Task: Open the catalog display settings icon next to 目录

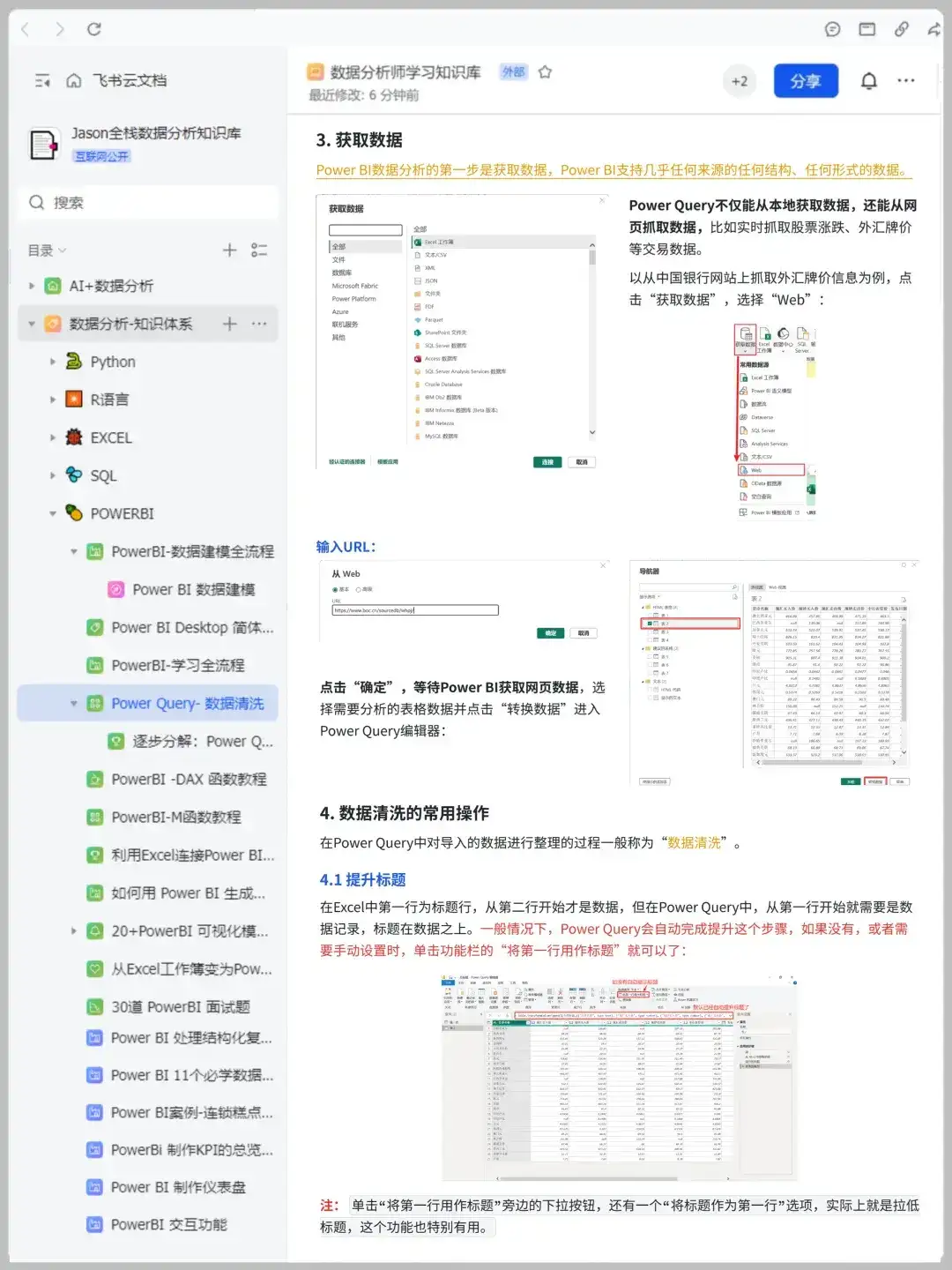Action: click(x=258, y=250)
